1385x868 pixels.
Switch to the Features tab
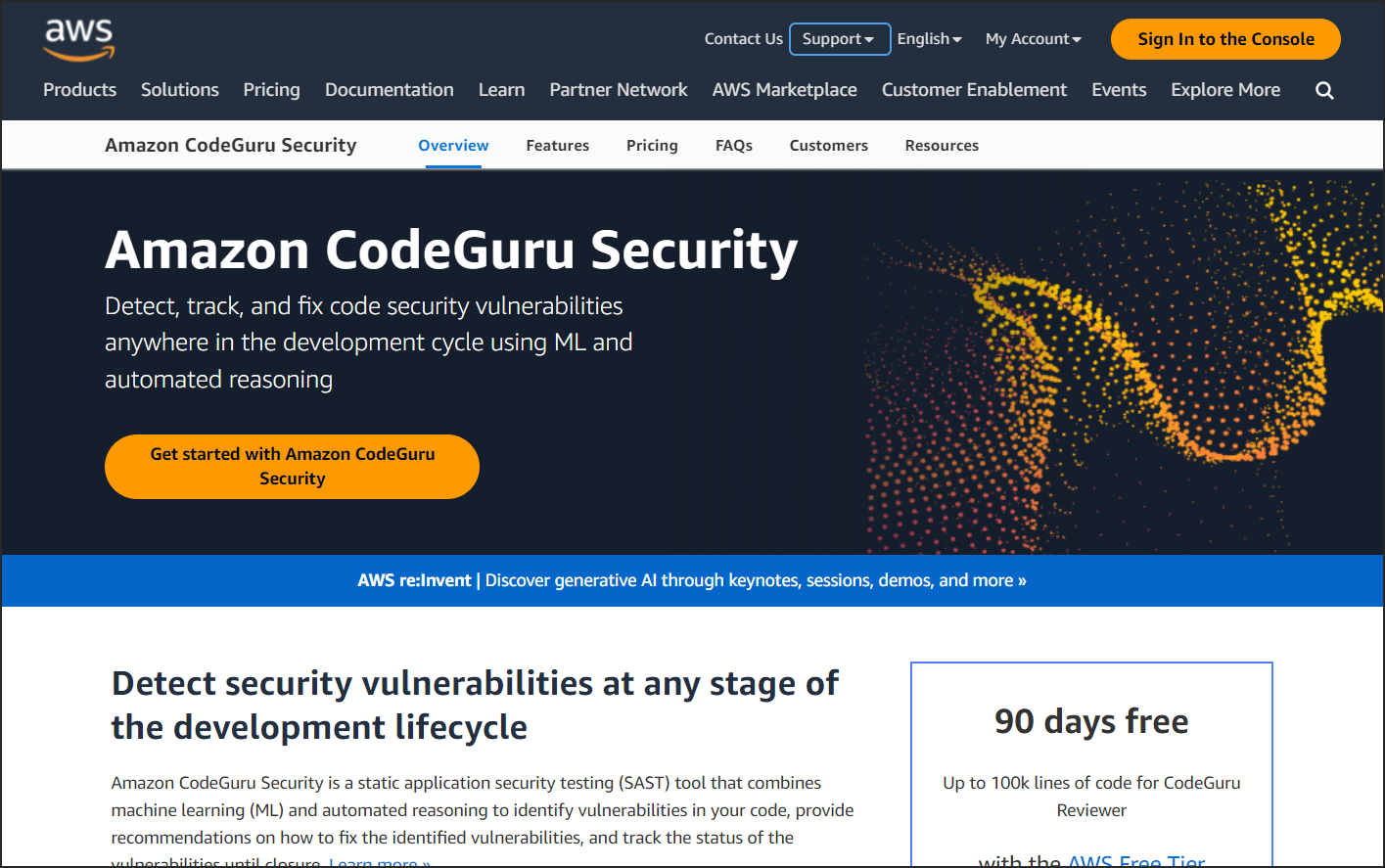click(x=558, y=145)
